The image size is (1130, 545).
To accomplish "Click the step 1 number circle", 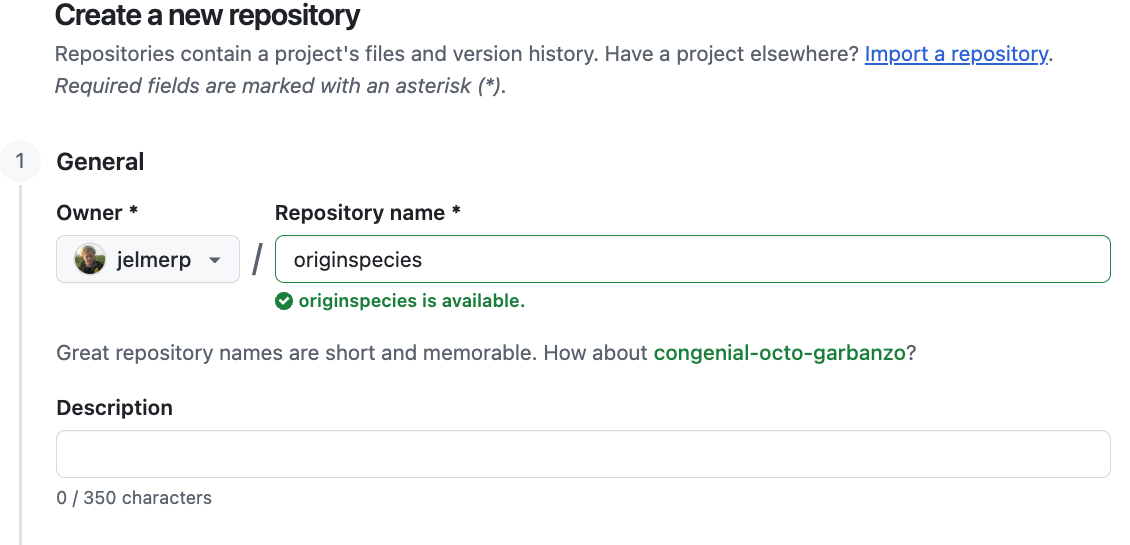I will [20, 162].
